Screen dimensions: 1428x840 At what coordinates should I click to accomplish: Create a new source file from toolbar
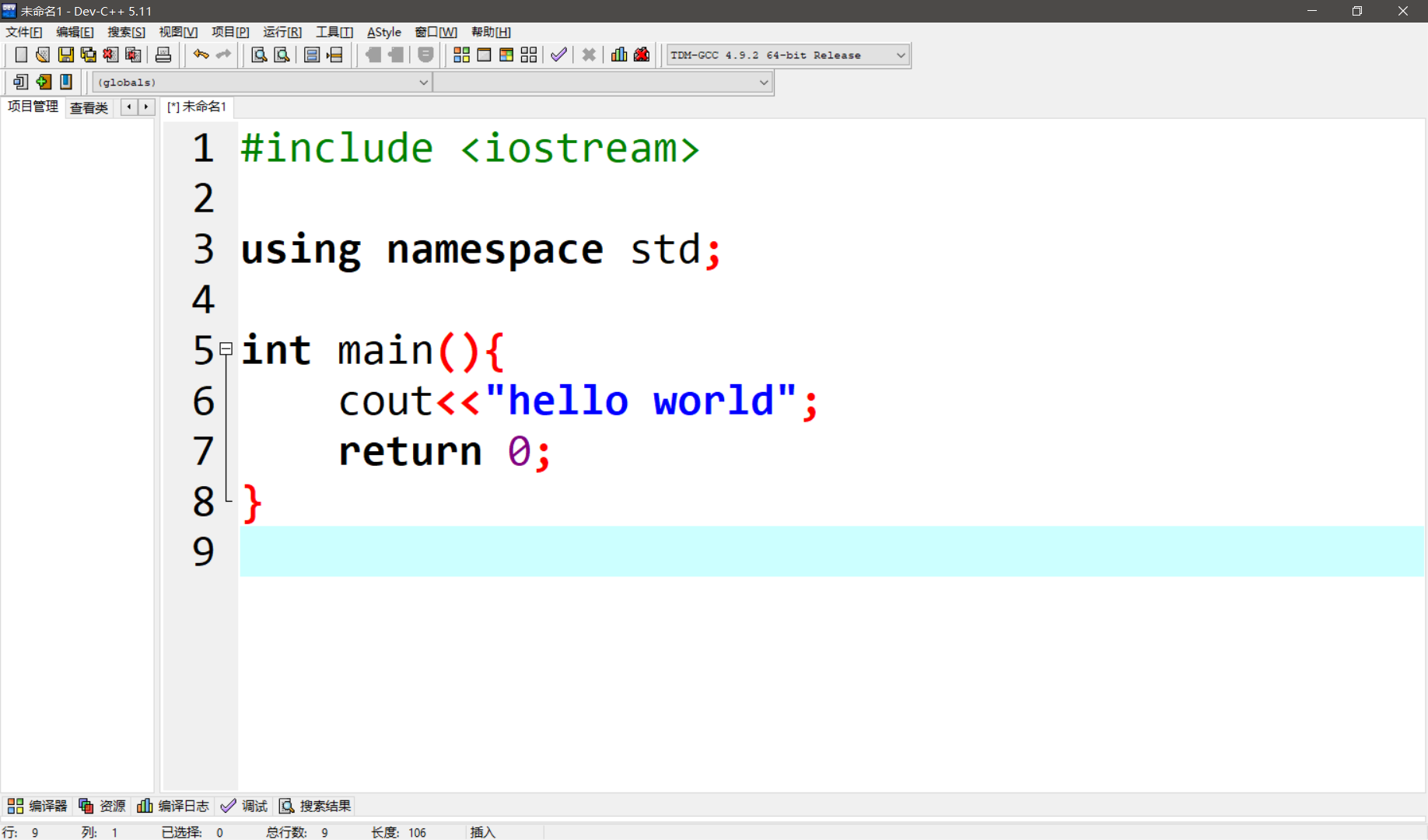coord(21,54)
